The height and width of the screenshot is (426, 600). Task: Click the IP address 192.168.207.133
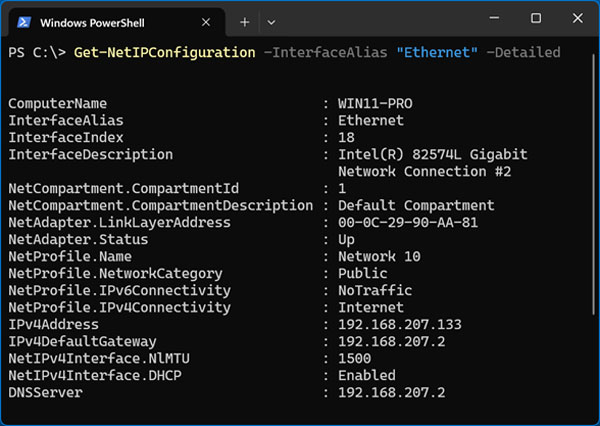(x=400, y=325)
